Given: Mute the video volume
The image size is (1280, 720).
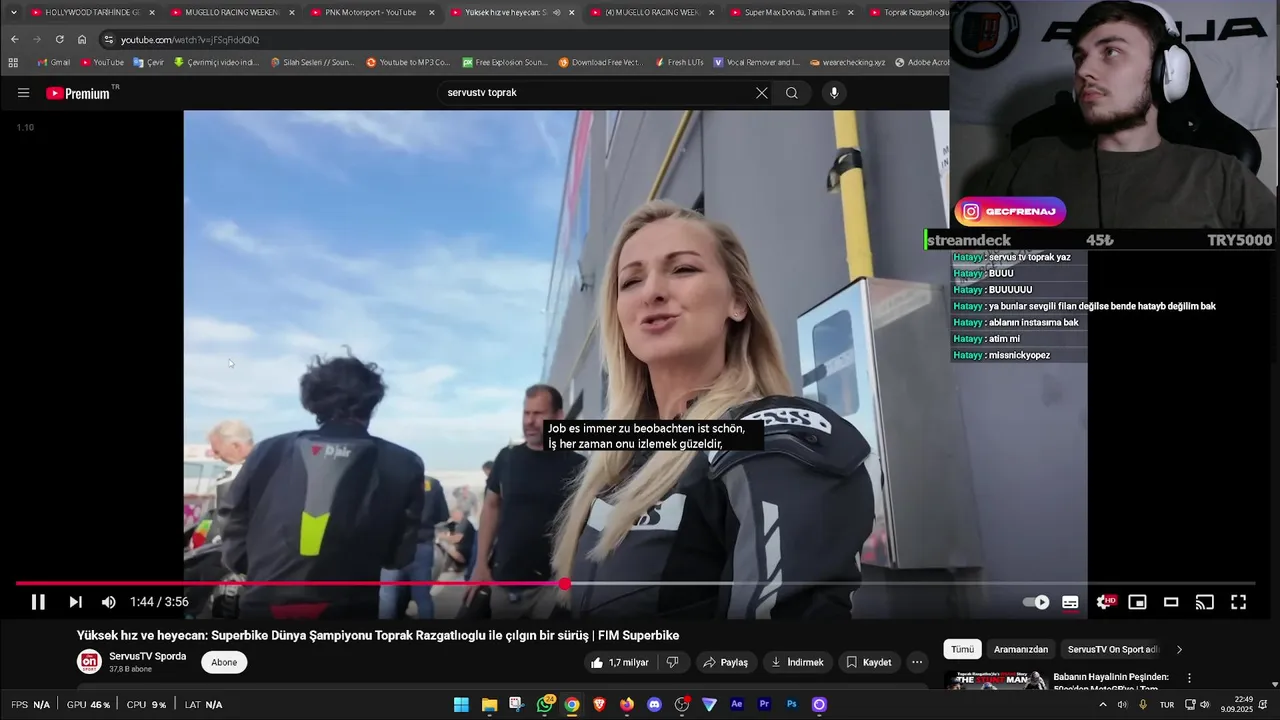Looking at the screenshot, I should pos(109,602).
